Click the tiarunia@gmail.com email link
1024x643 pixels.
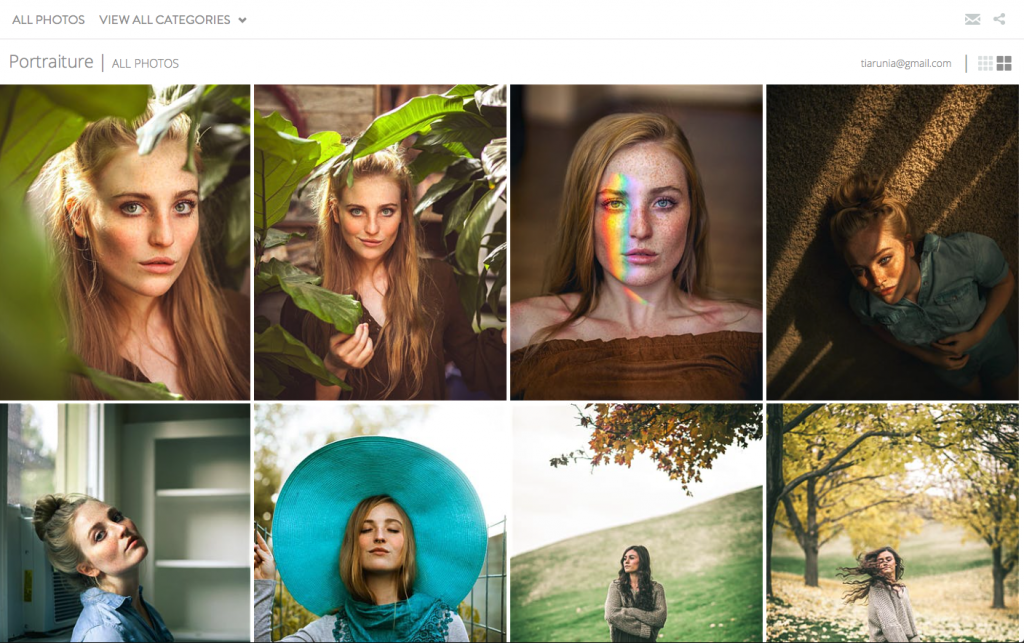(x=906, y=63)
